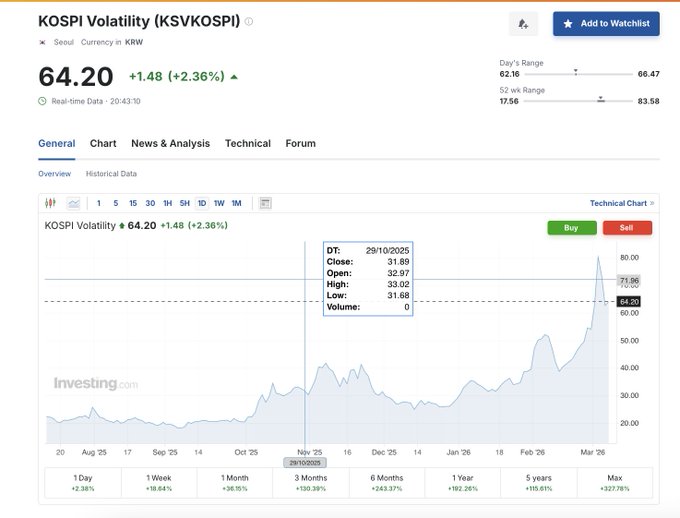Click Add to Watchlist button
680x518 pixels.
click(x=606, y=23)
